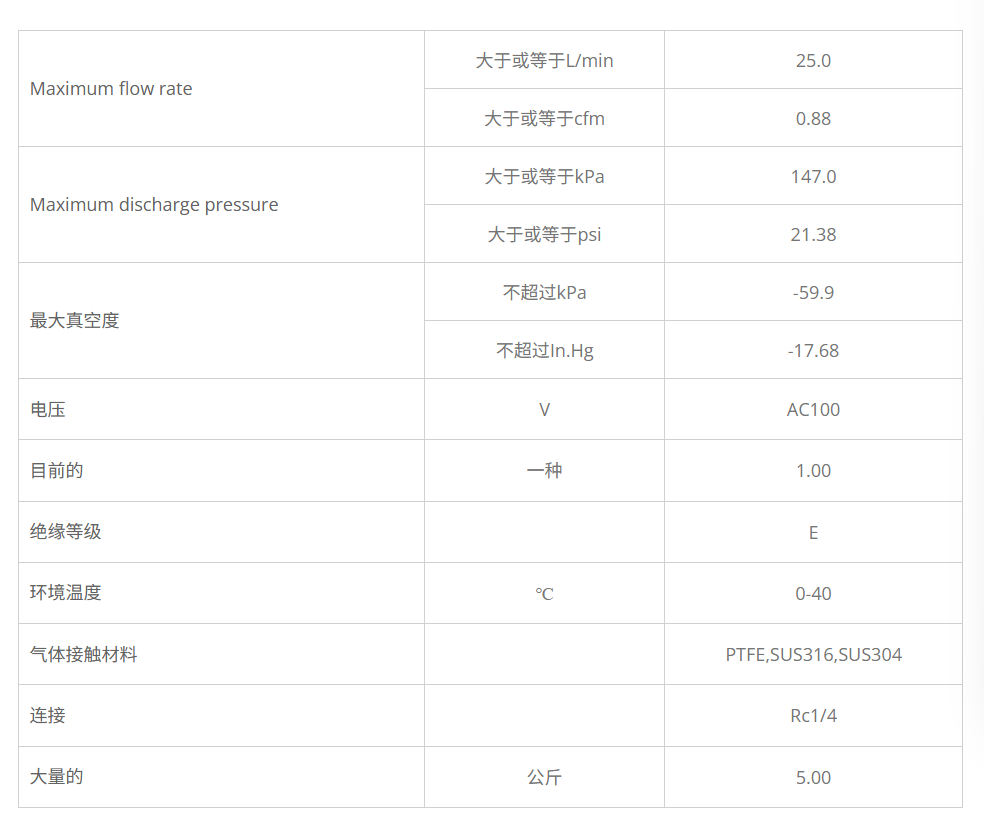The height and width of the screenshot is (815, 984).
Task: Click the 0.88 cfm value cell
Action: [x=813, y=119]
